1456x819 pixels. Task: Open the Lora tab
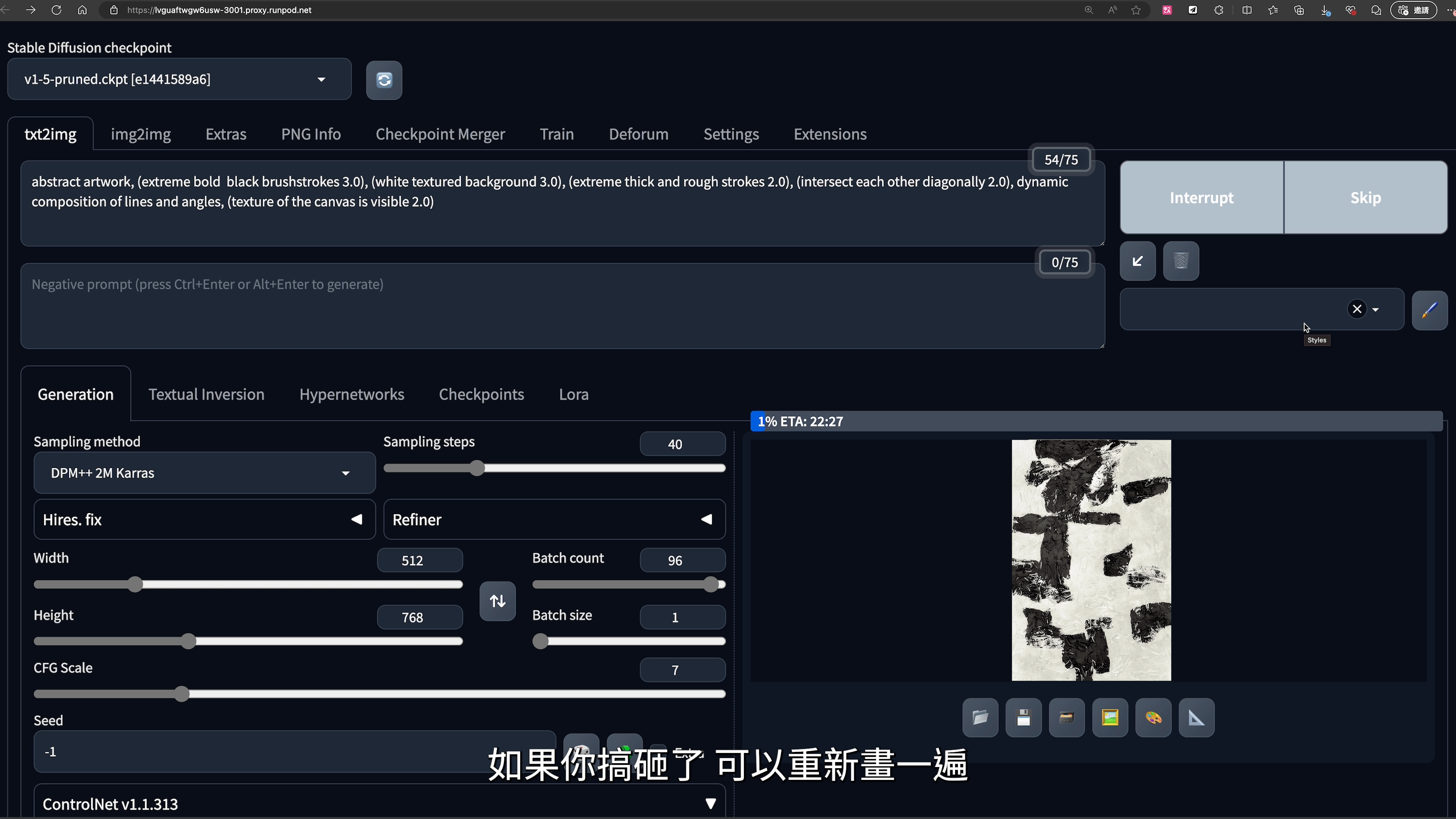click(x=573, y=394)
